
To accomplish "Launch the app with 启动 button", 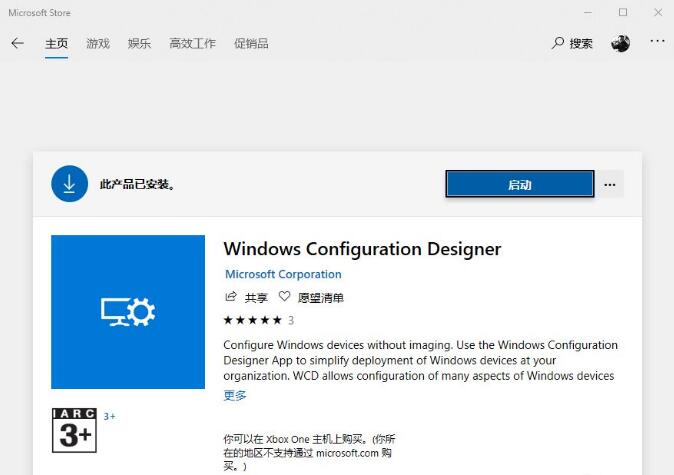I will click(519, 184).
